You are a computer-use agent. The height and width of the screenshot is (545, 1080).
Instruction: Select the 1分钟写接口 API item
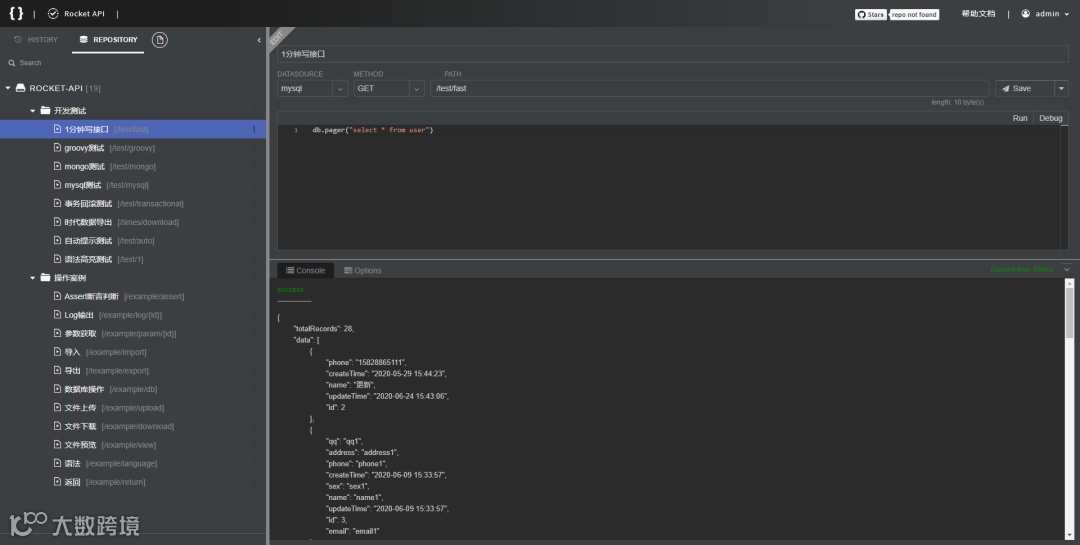132,129
